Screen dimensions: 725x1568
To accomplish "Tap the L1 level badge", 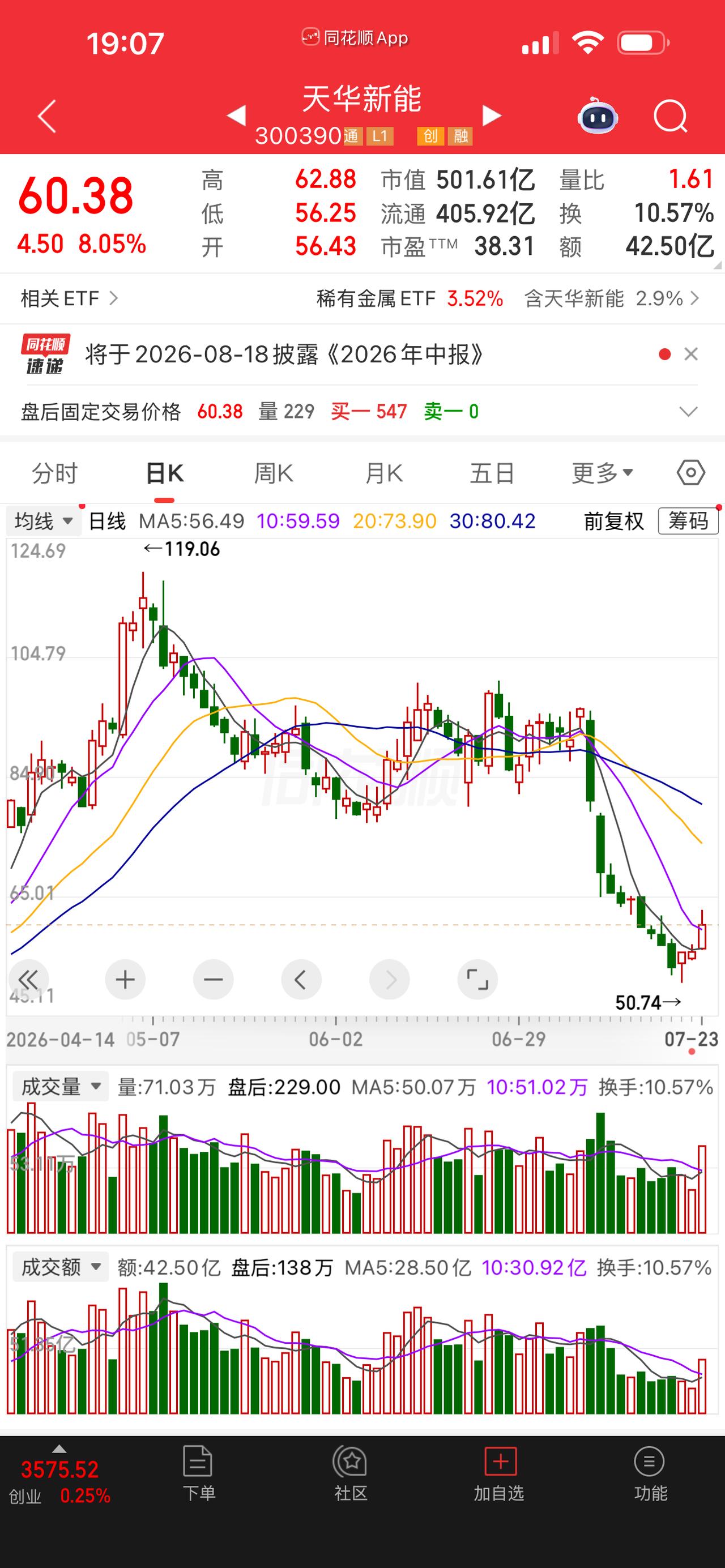I will coord(381,136).
